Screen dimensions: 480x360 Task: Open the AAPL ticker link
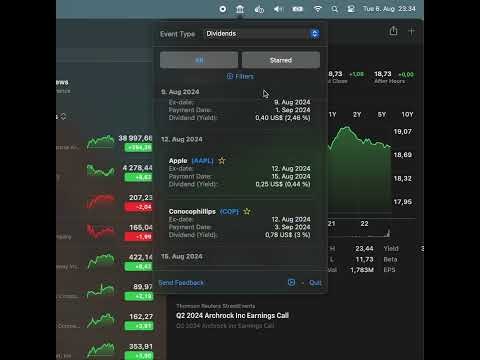(202, 161)
